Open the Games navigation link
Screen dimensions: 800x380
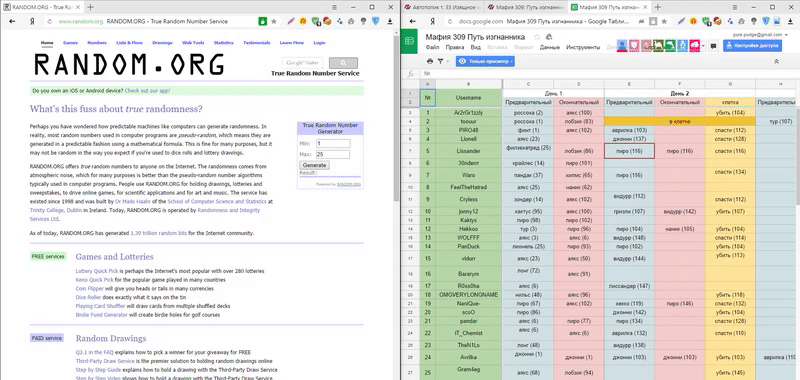(70, 43)
